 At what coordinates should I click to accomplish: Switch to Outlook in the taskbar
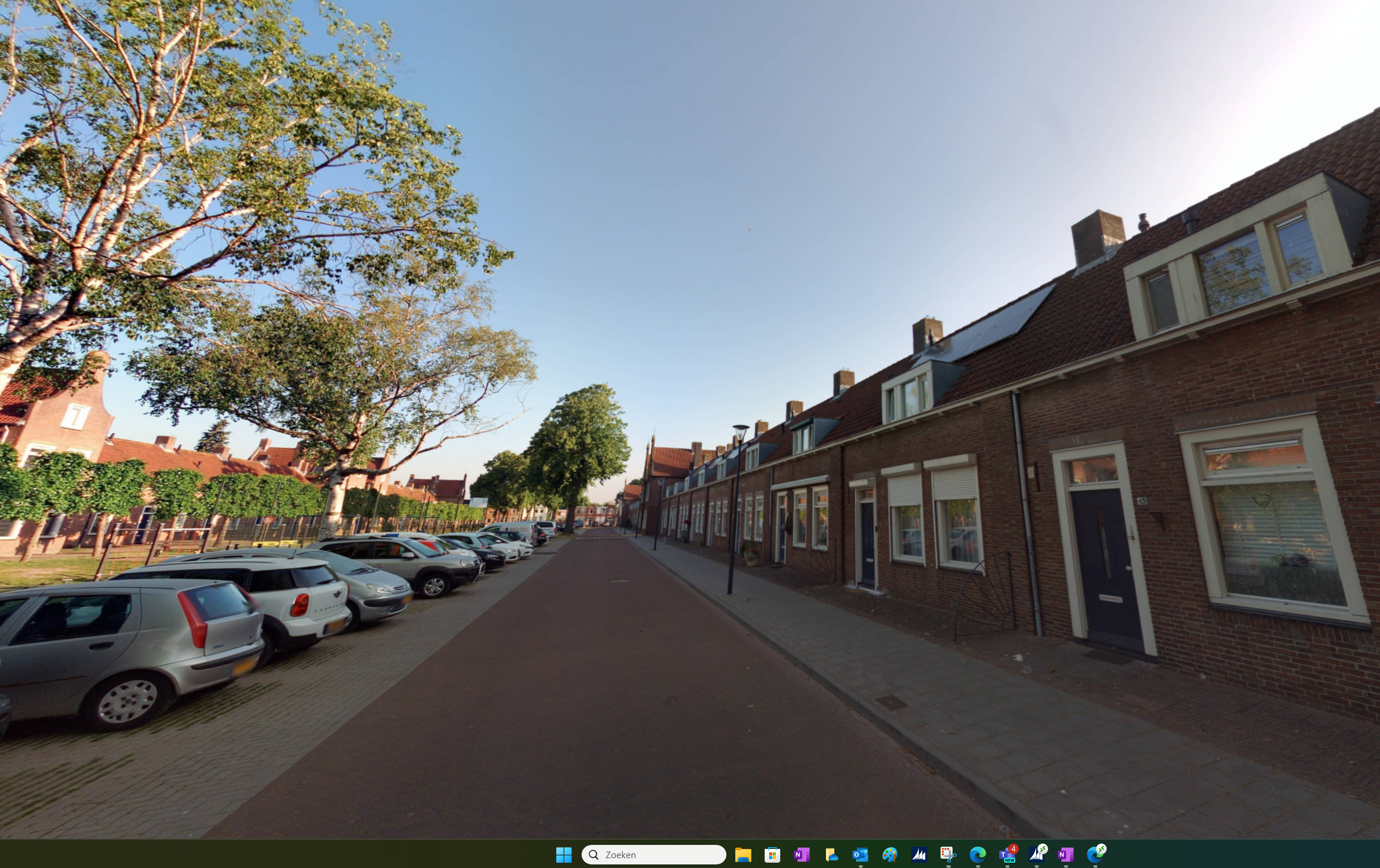(x=860, y=854)
